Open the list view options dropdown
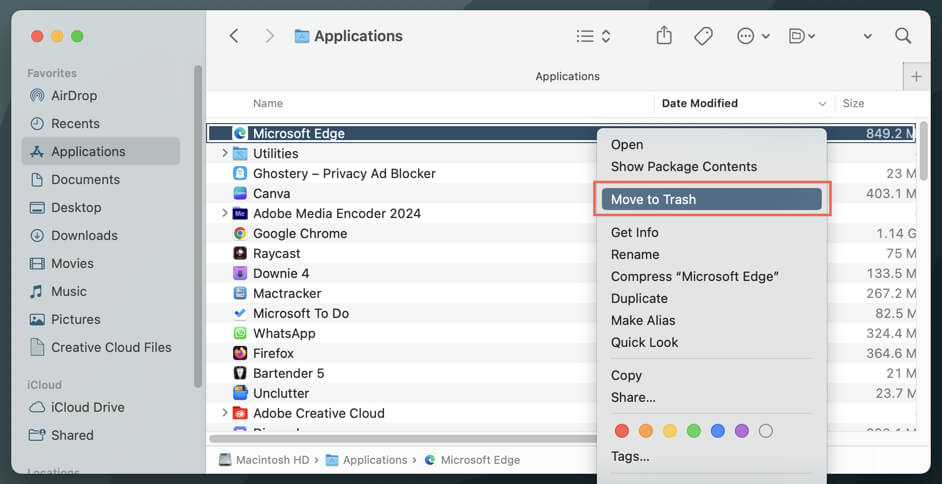Screen dimensions: 942x484 [593, 36]
